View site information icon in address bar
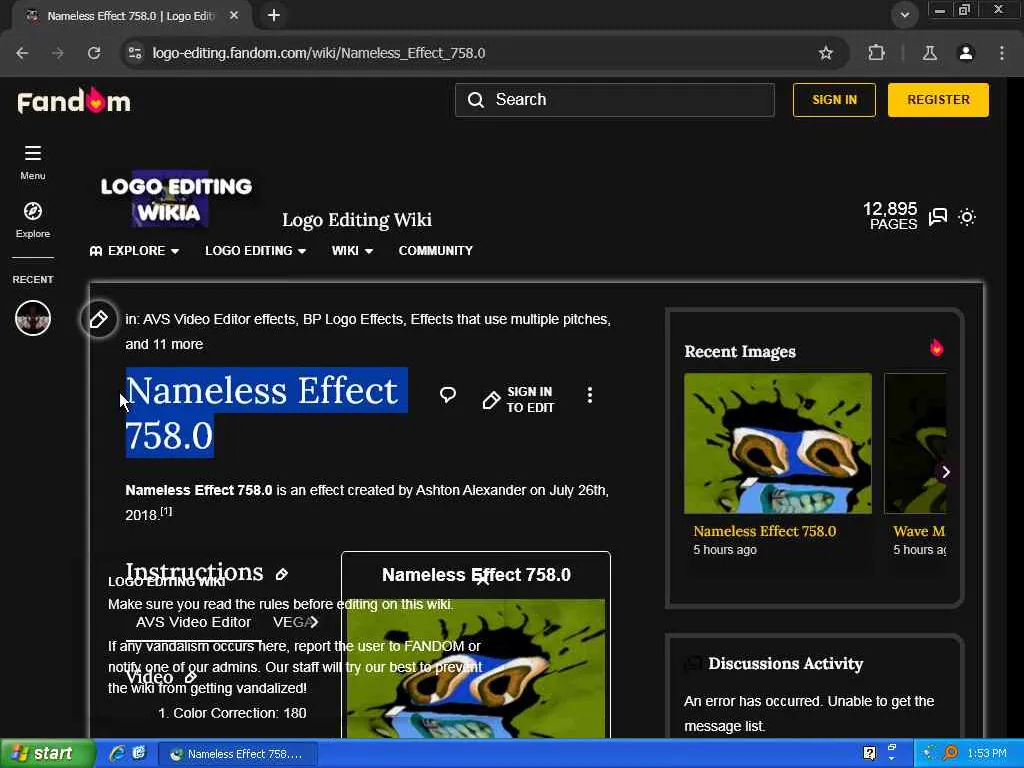Screen dimensions: 1024x768 point(135,53)
